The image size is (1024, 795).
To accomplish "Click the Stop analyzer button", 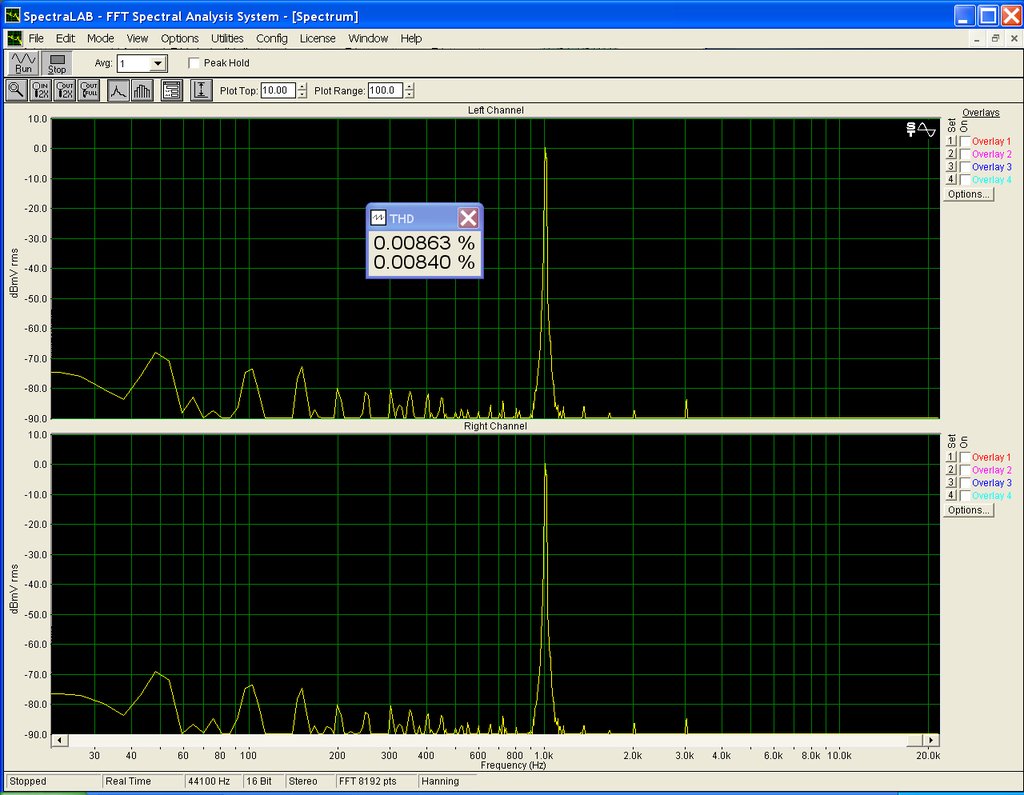I will pyautogui.click(x=57, y=63).
